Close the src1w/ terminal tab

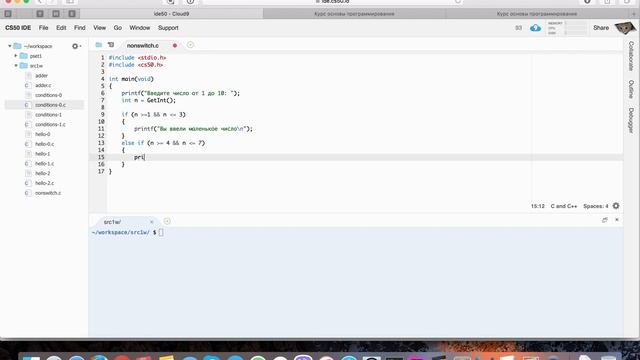[151, 222]
